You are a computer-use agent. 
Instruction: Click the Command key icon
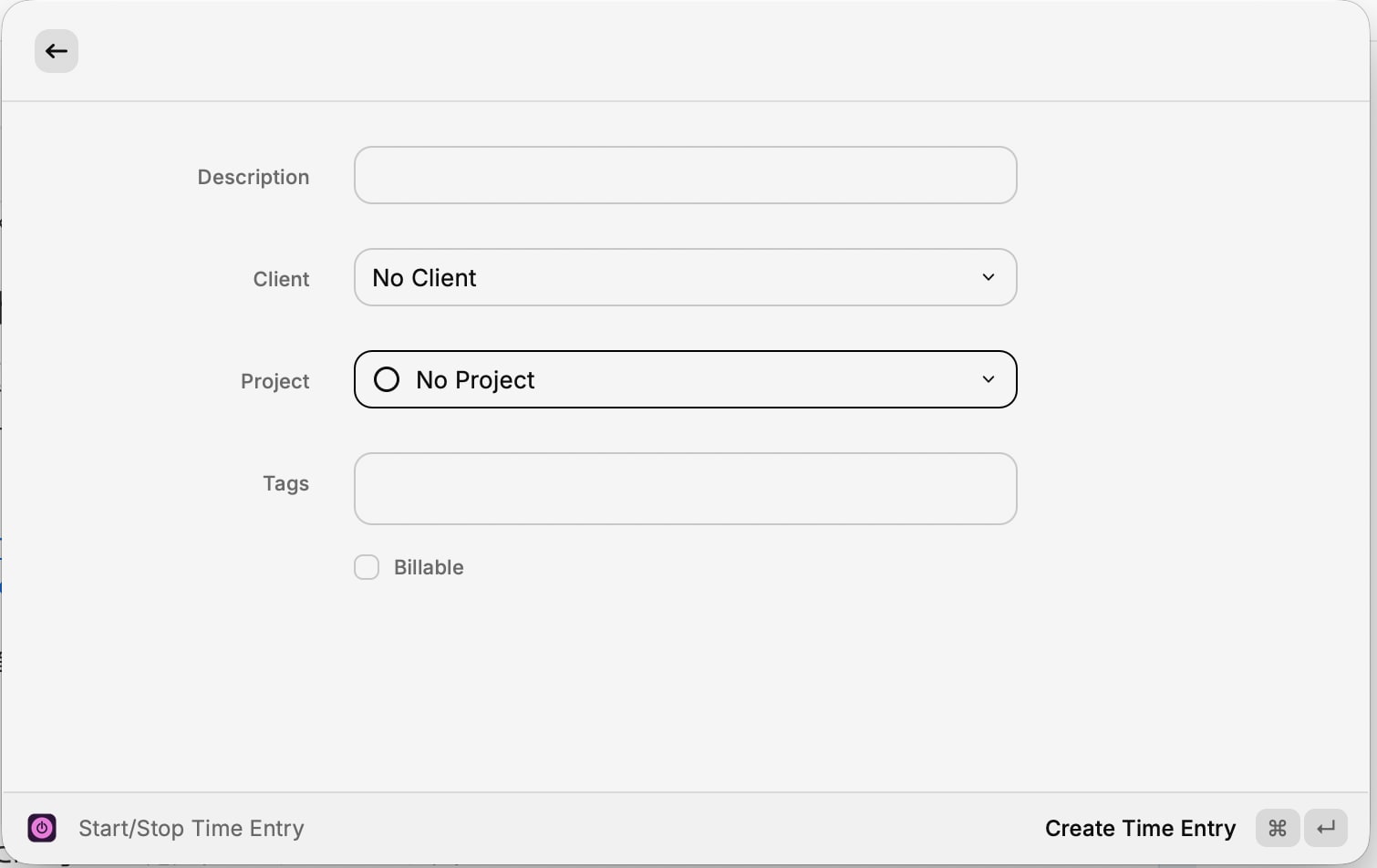click(1278, 828)
